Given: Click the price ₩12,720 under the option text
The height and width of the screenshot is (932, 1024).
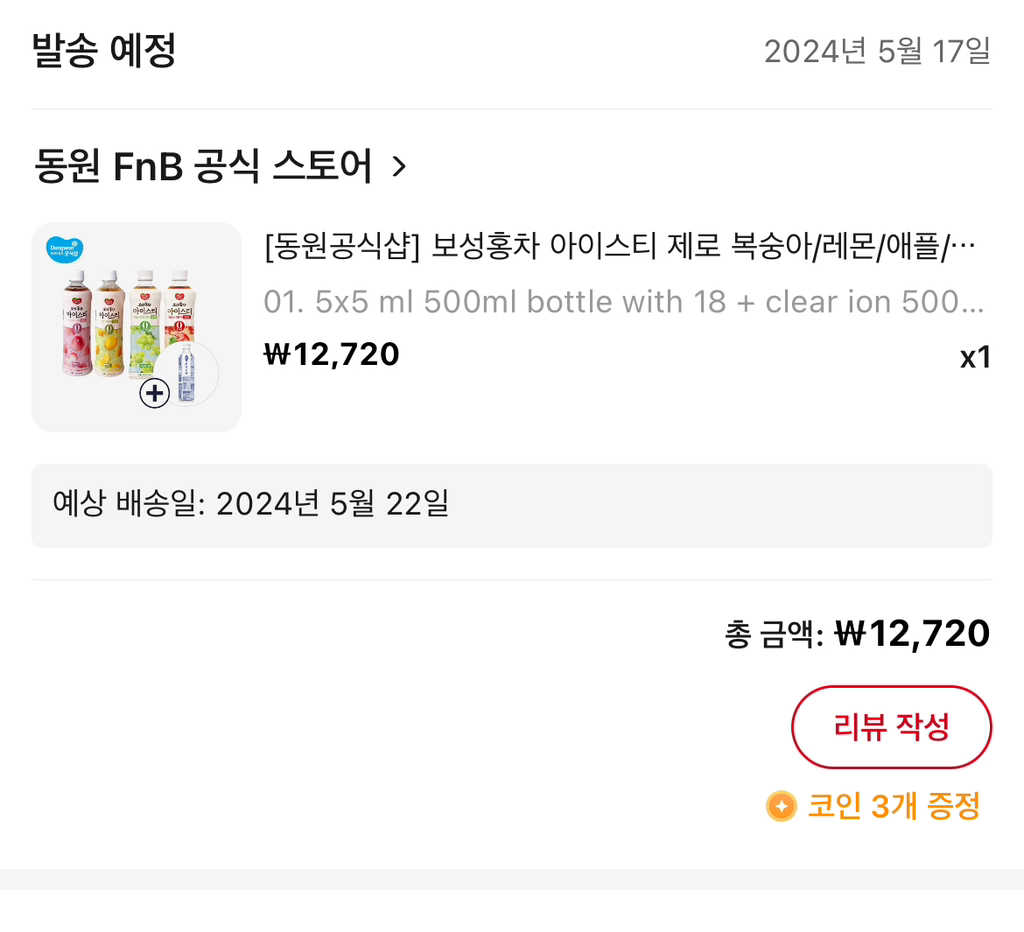Looking at the screenshot, I should pyautogui.click(x=331, y=354).
